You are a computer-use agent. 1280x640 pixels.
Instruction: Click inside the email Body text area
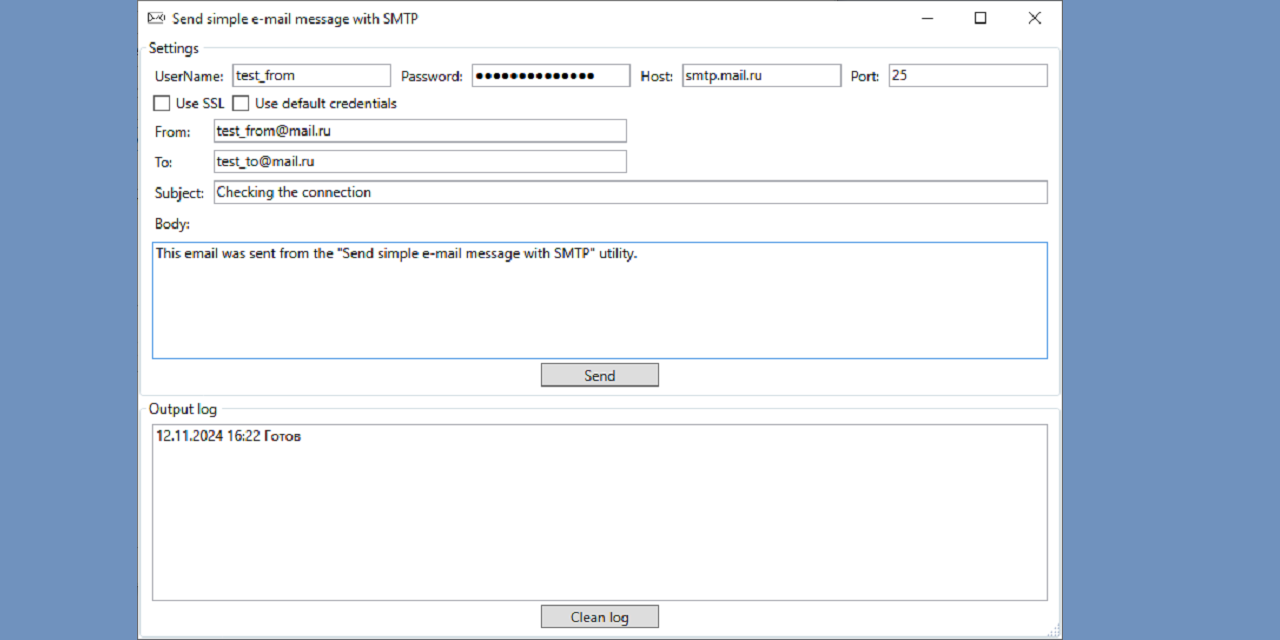click(x=599, y=300)
